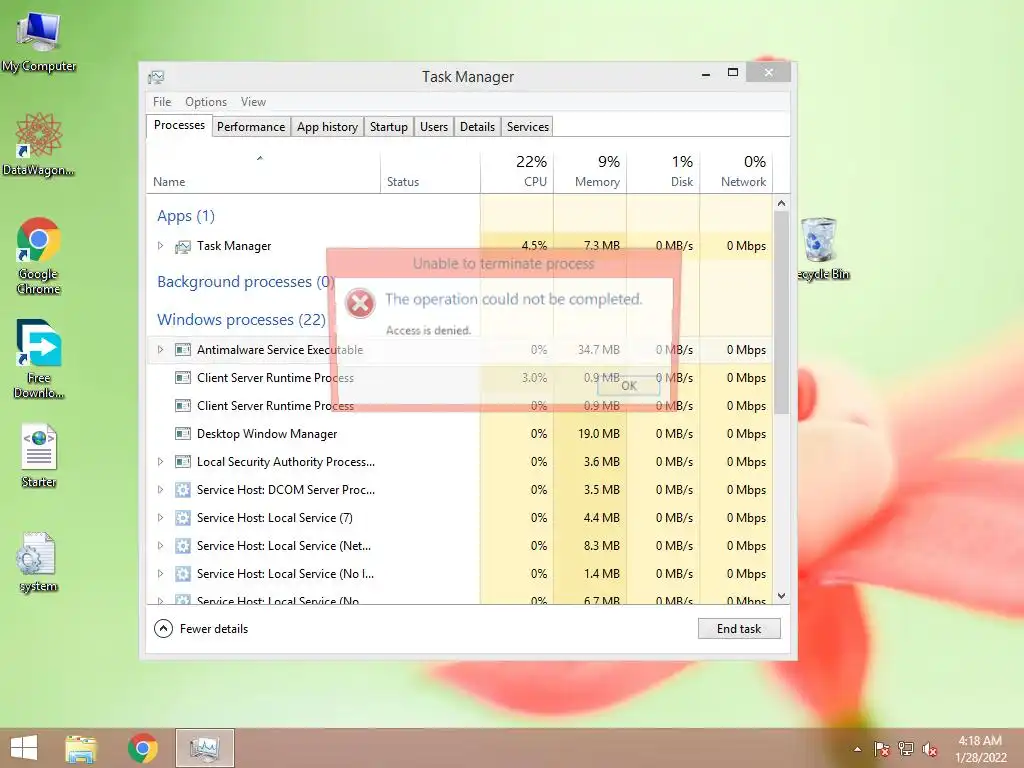
Task: Sort by Disk column header
Action: click(664, 172)
